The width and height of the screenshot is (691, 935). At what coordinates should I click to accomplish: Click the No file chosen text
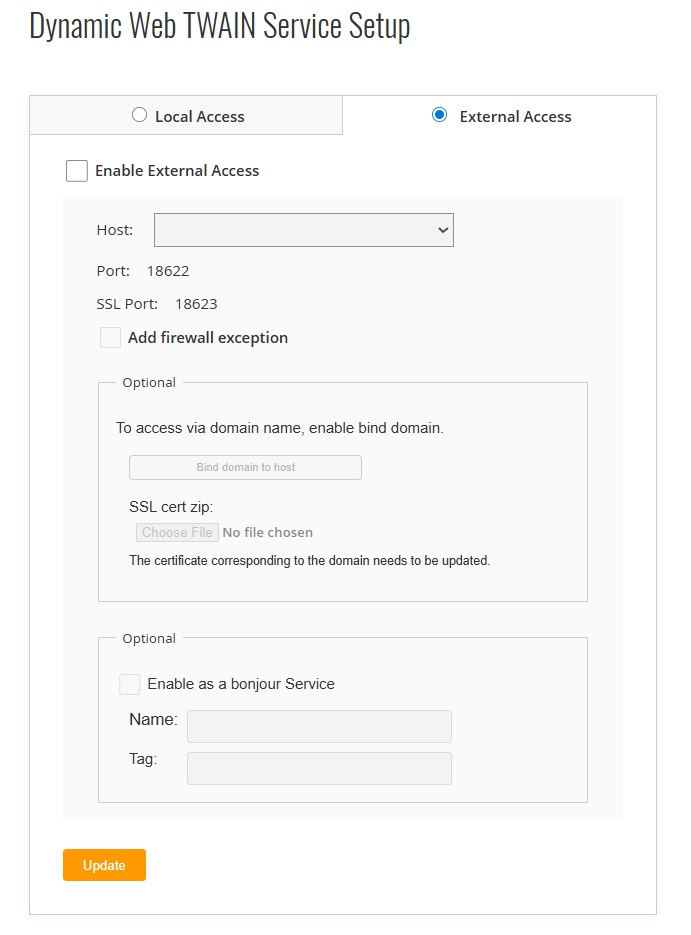pos(267,533)
